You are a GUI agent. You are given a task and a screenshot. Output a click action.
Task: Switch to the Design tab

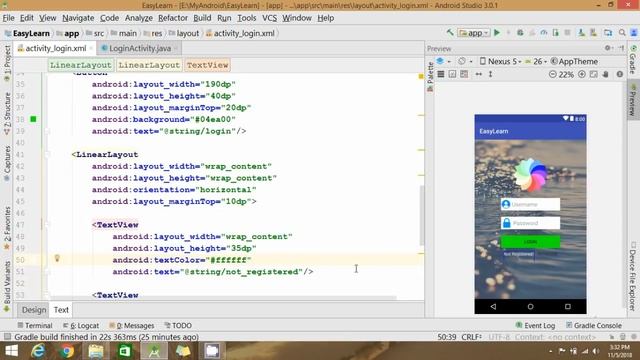pos(34,310)
